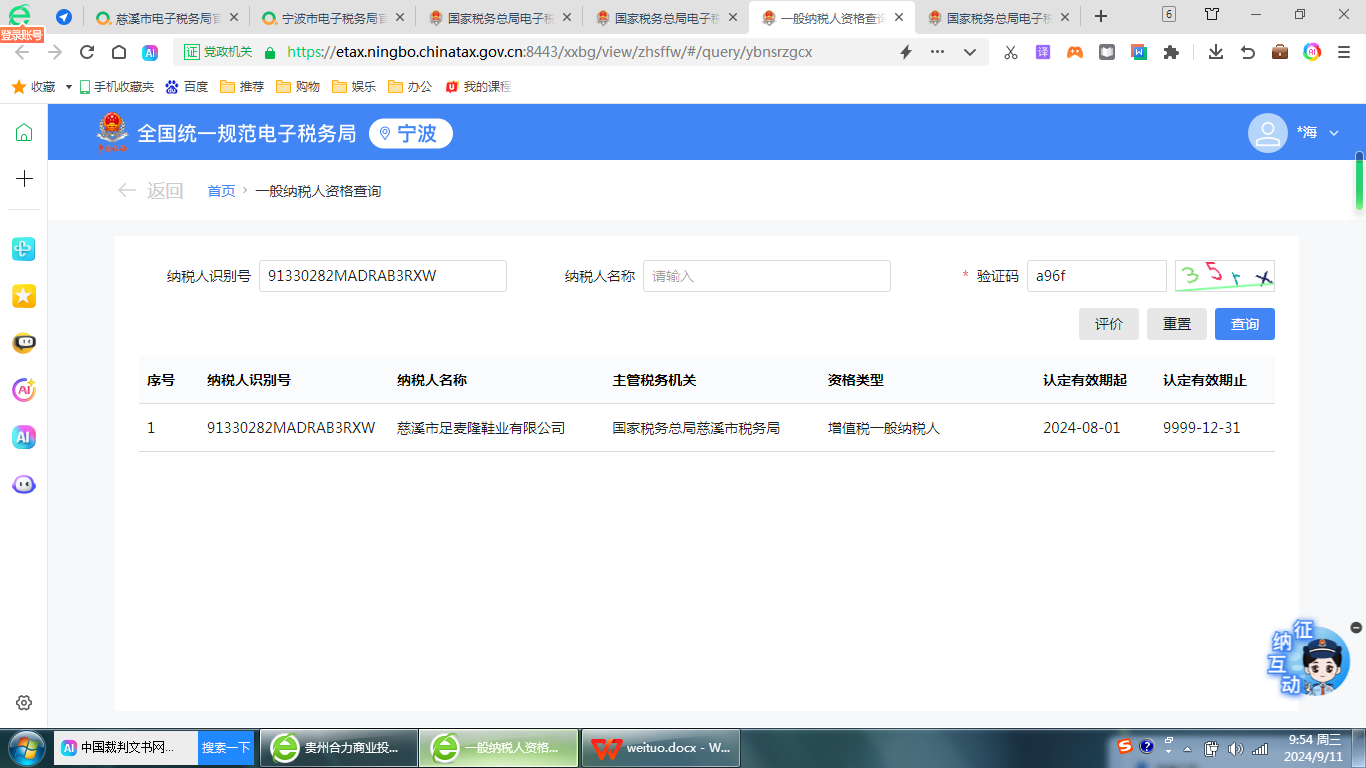Click the puzzle piece extensions icon
Viewport: 1366px width, 768px height.
click(1171, 52)
